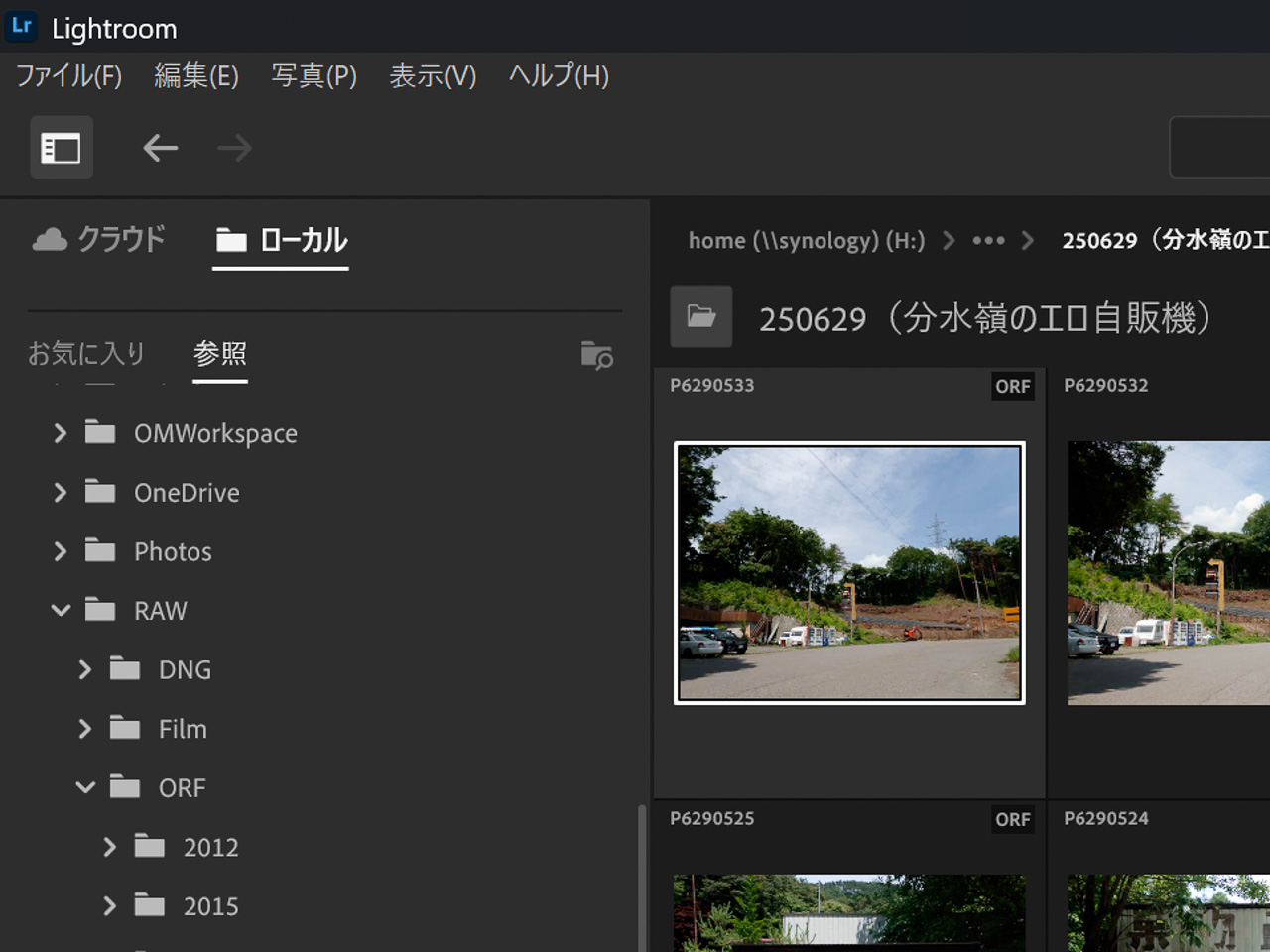Toggle the left panel sidebar icon

click(62, 148)
